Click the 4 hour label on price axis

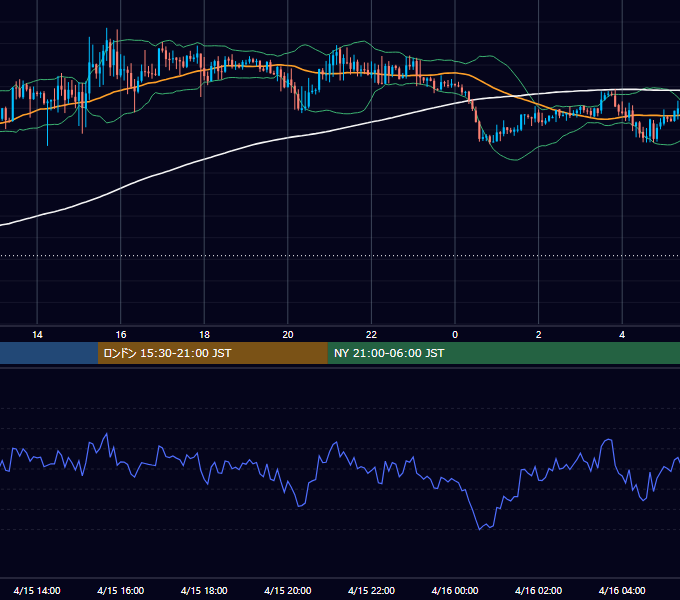pos(622,335)
